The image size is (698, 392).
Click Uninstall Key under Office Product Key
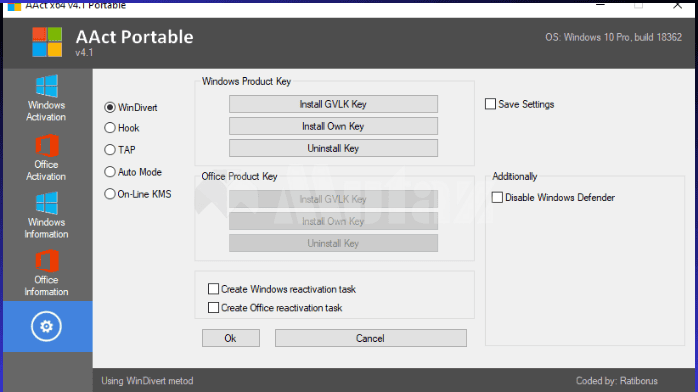click(x=333, y=243)
